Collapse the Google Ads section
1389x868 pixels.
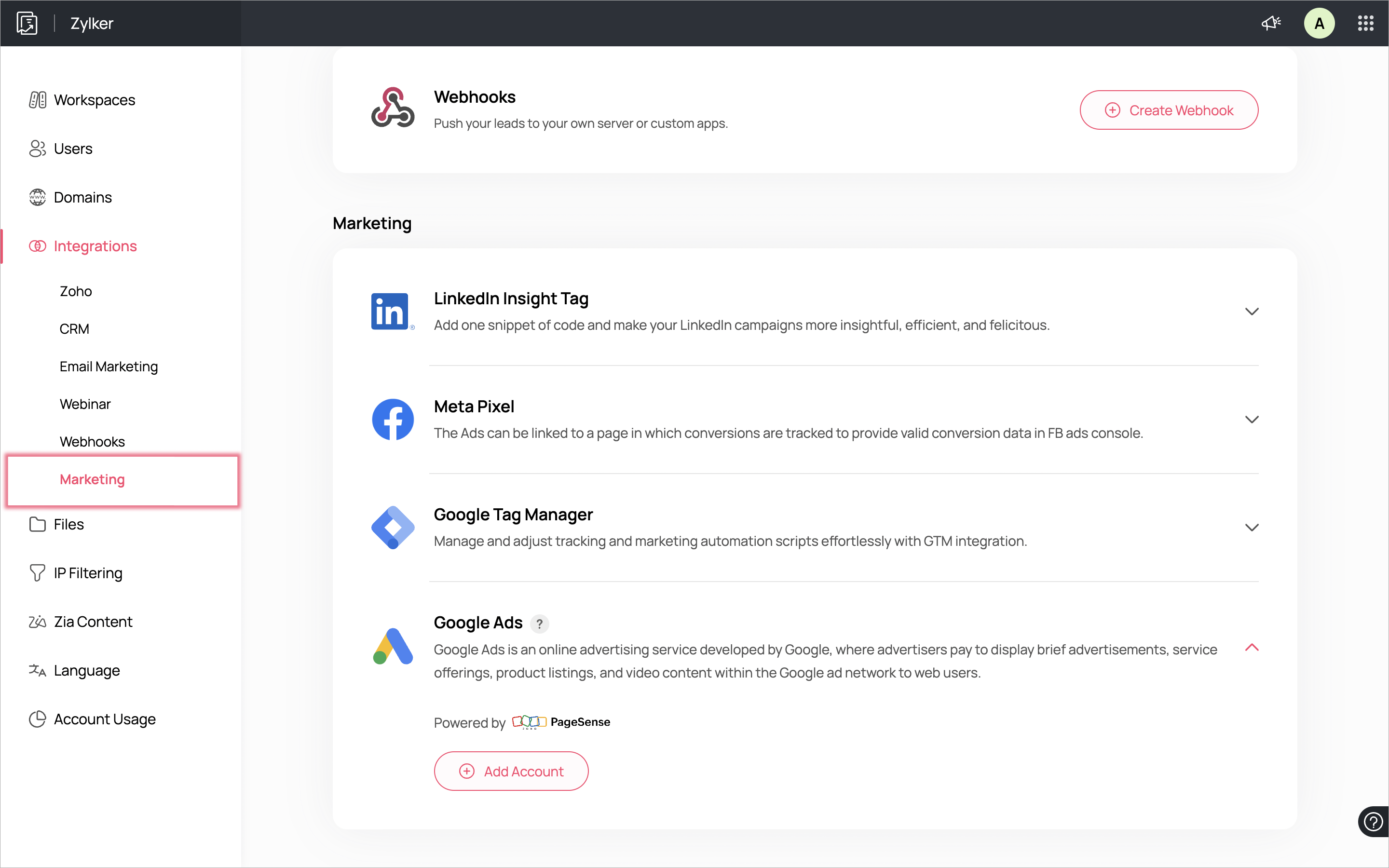1251,648
